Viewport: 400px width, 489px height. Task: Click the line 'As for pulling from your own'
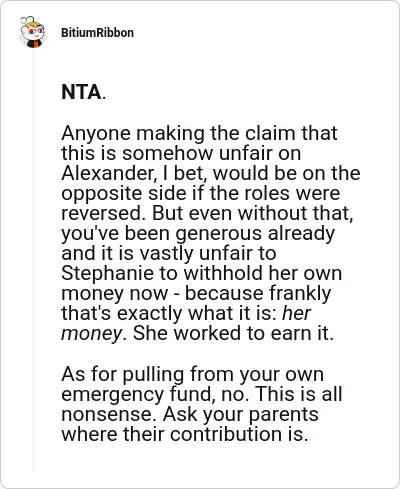point(192,374)
